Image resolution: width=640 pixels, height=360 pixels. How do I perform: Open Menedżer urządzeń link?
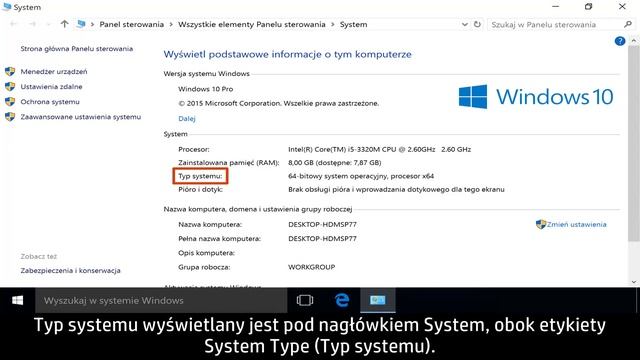point(54,71)
